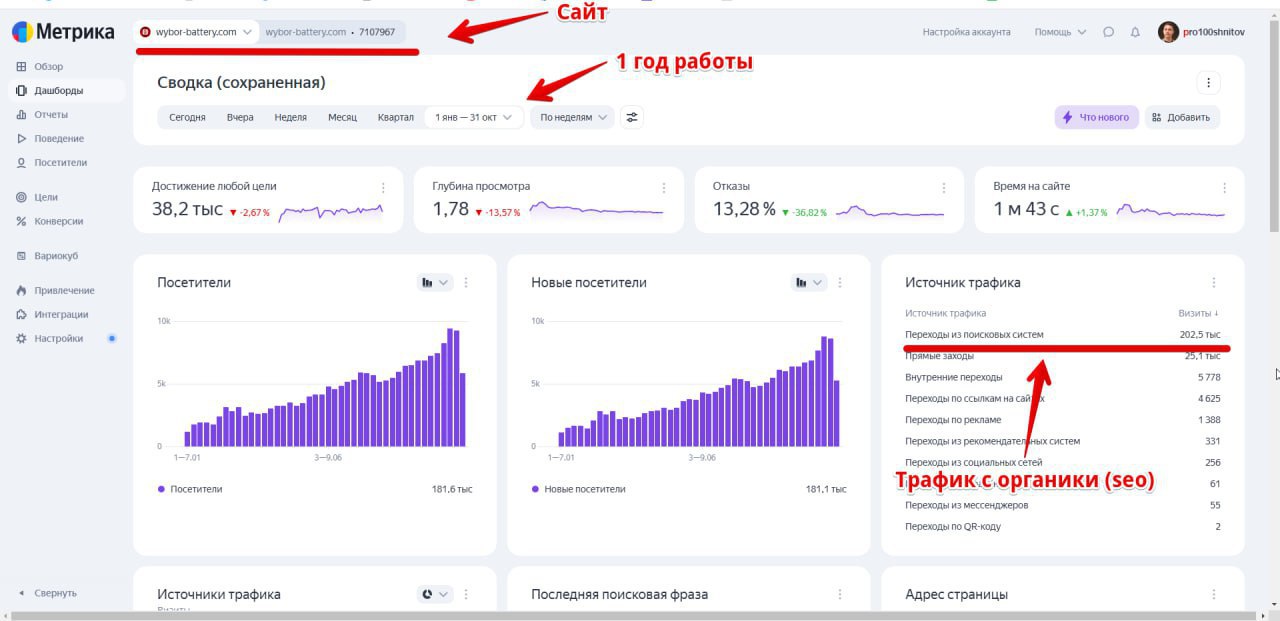Open menu of Время на сайте card
This screenshot has width=1280, height=621.
tap(1225, 187)
